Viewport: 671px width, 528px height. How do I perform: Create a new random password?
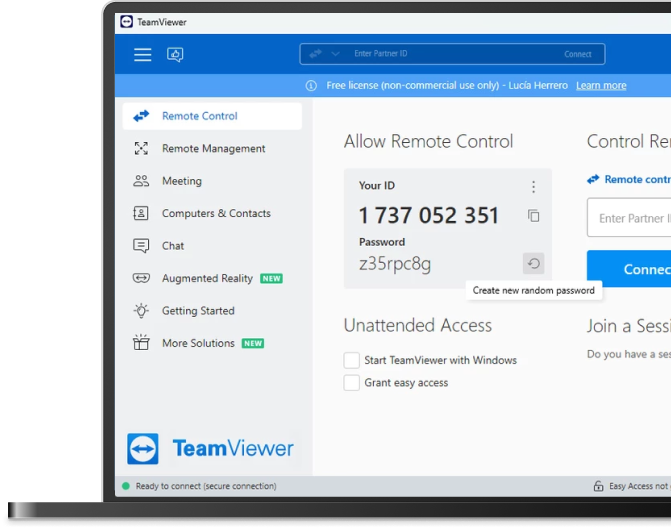[533, 264]
